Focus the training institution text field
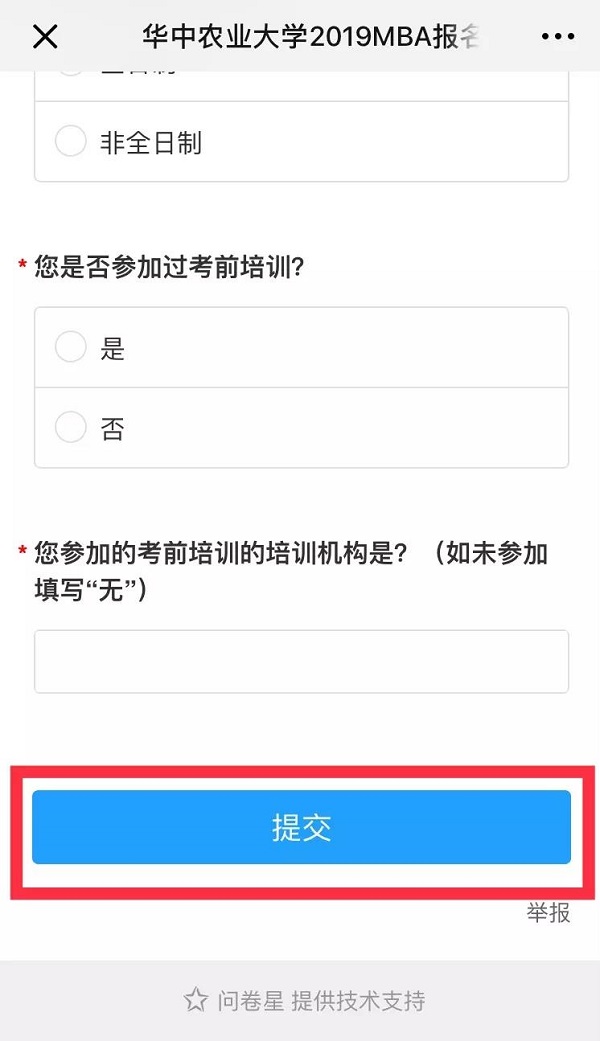 point(301,661)
